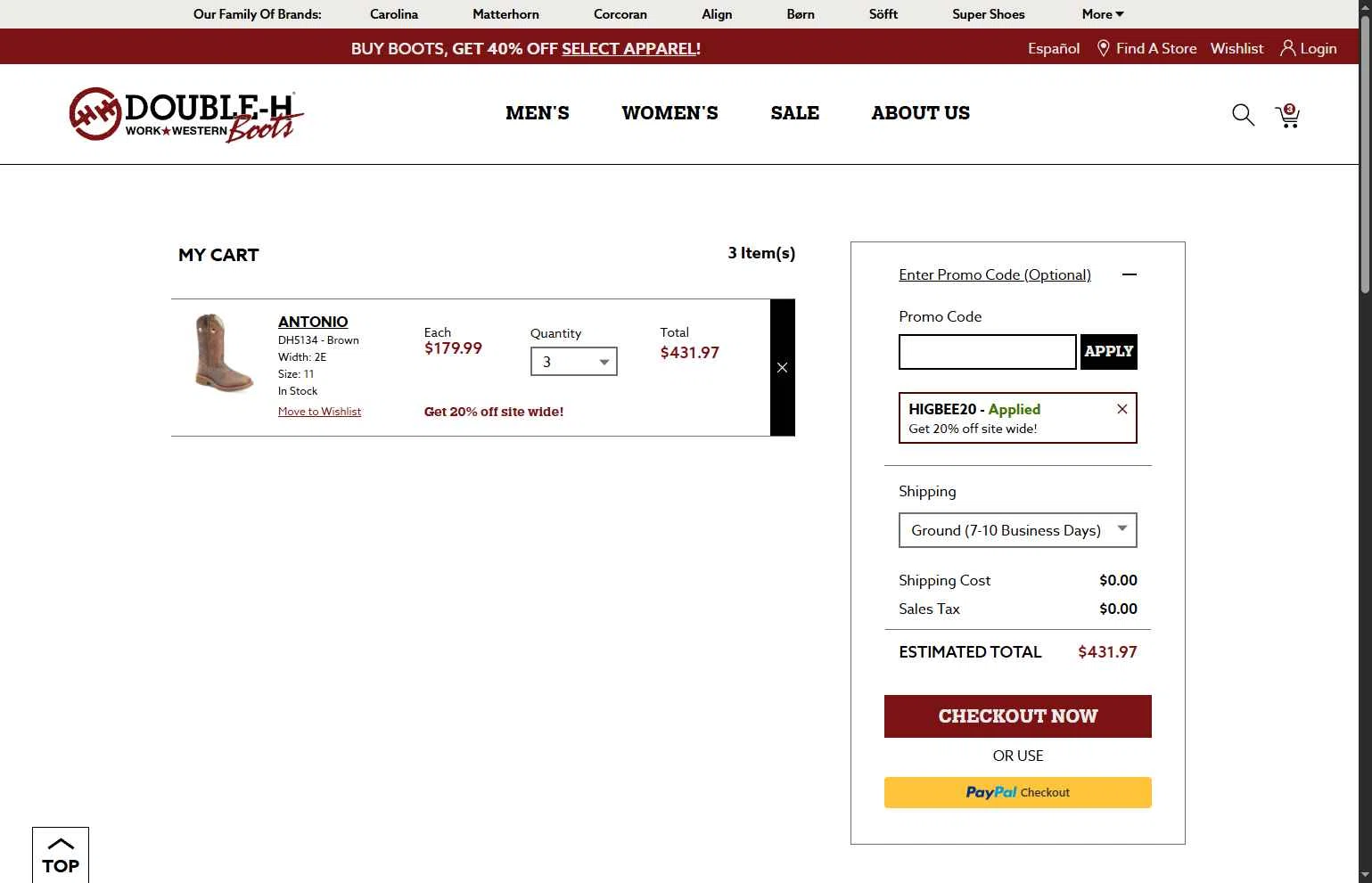1372x883 pixels.
Task: Click the PayPal Checkout button
Action: (1018, 792)
